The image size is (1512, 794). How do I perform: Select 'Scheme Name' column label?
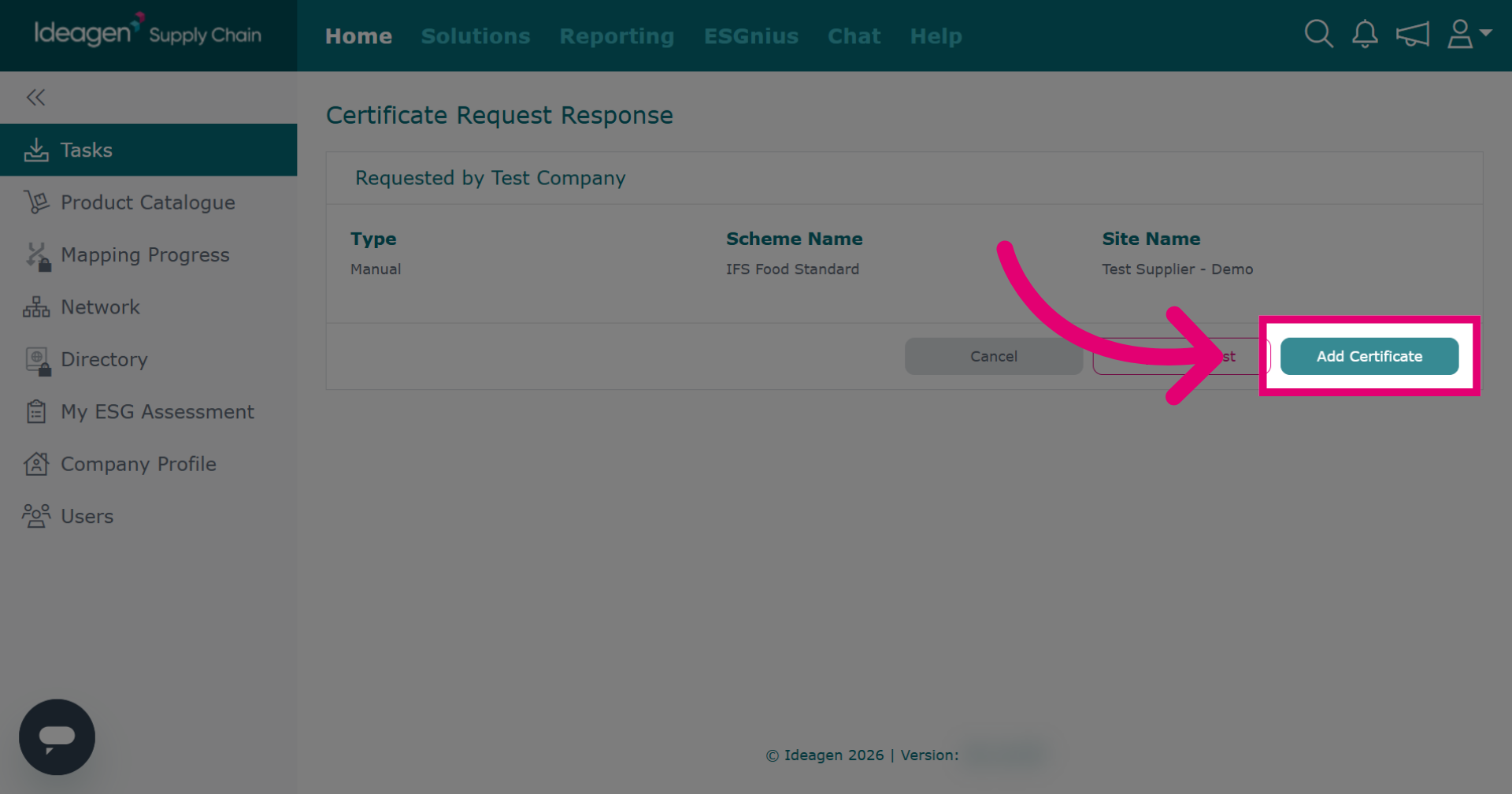coord(794,239)
